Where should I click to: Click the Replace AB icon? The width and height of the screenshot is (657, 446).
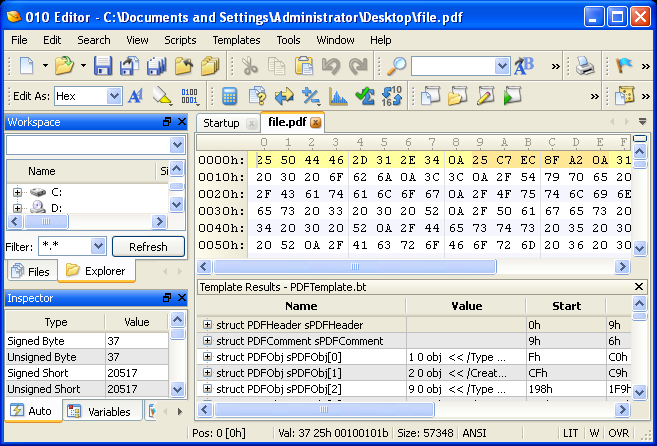(524, 66)
